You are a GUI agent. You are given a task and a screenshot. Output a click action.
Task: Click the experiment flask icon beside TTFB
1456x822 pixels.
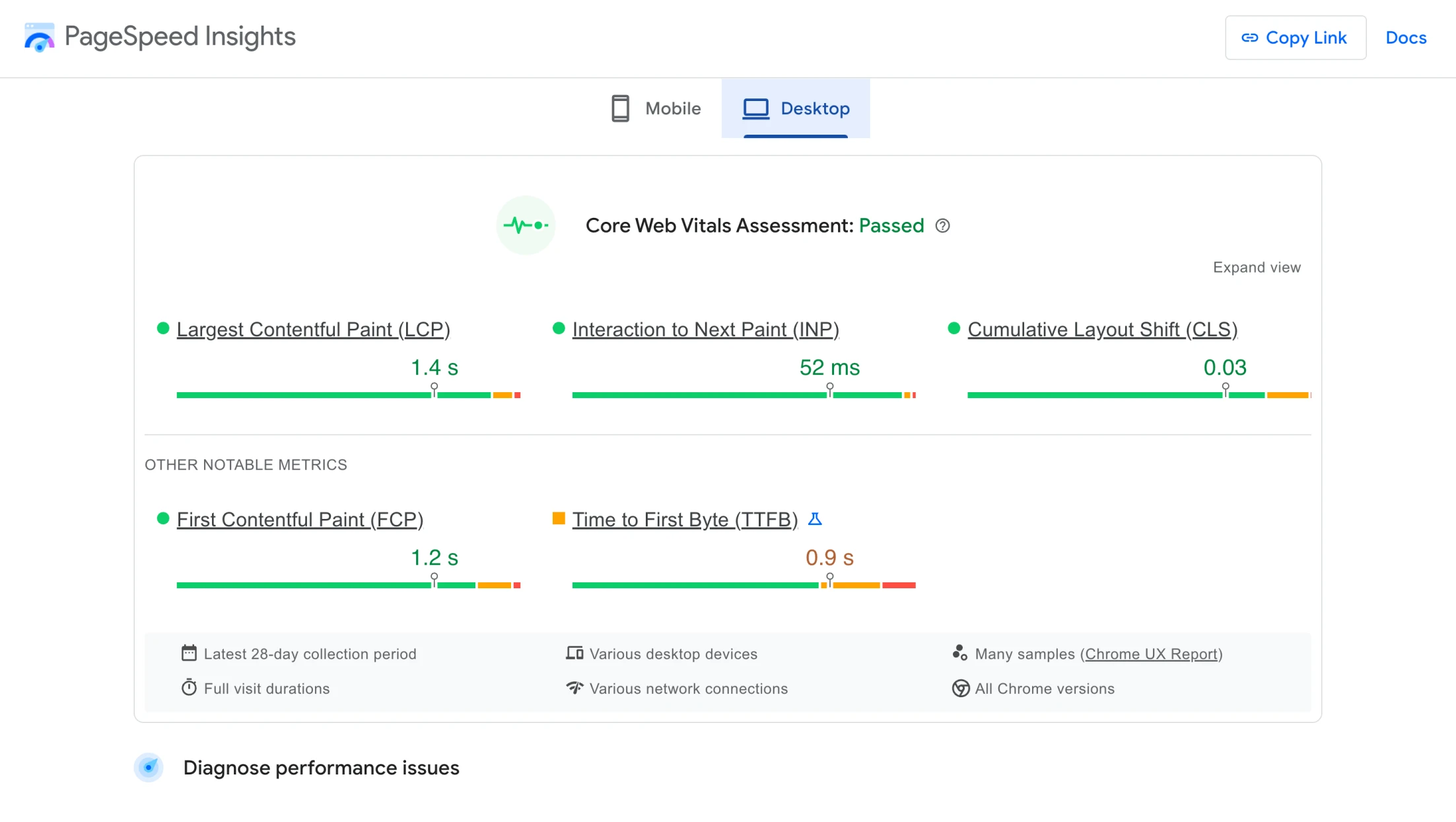(816, 520)
